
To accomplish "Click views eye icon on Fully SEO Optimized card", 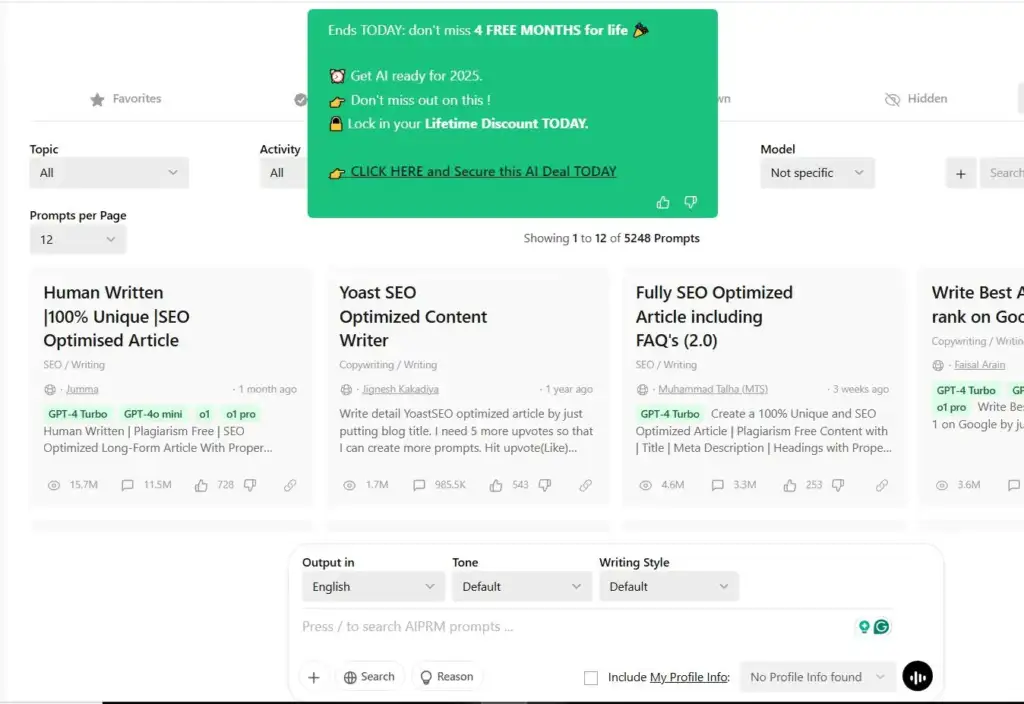I will [645, 485].
